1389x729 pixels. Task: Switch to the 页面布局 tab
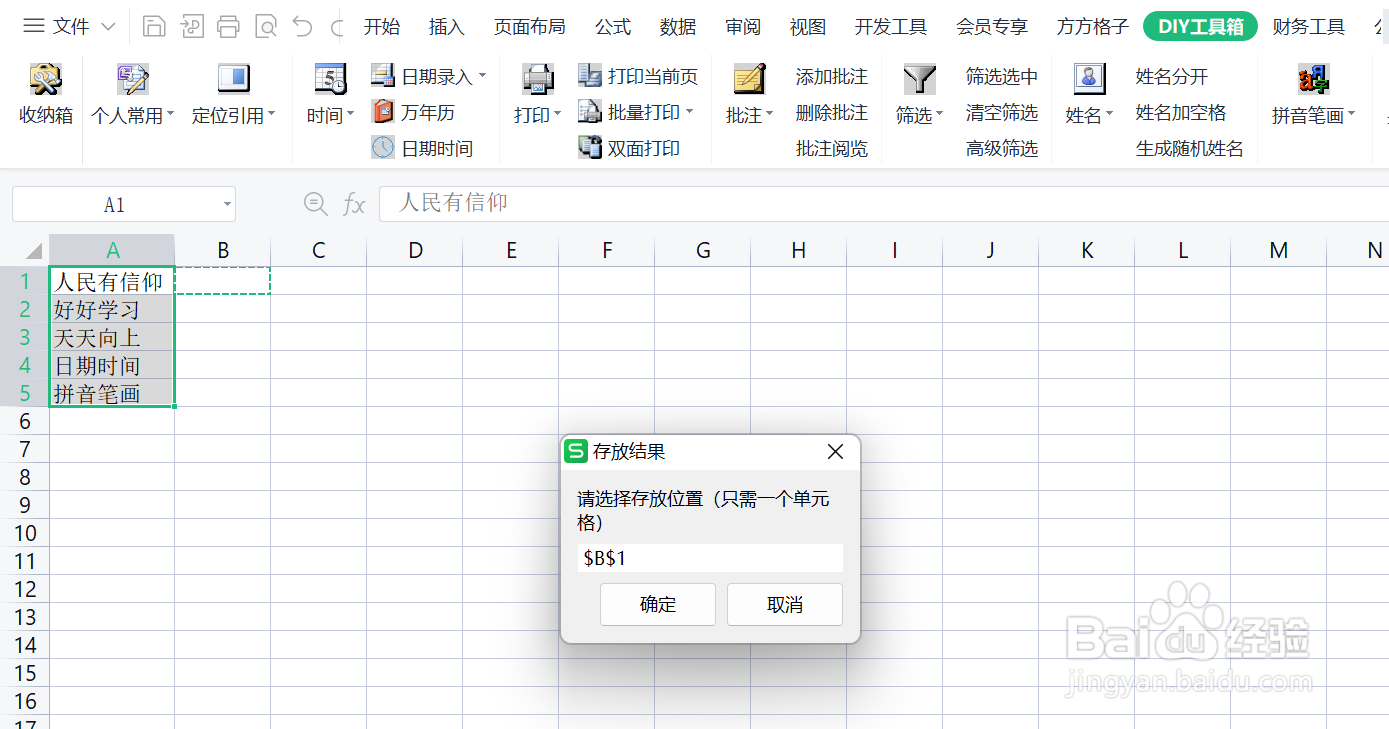529,27
